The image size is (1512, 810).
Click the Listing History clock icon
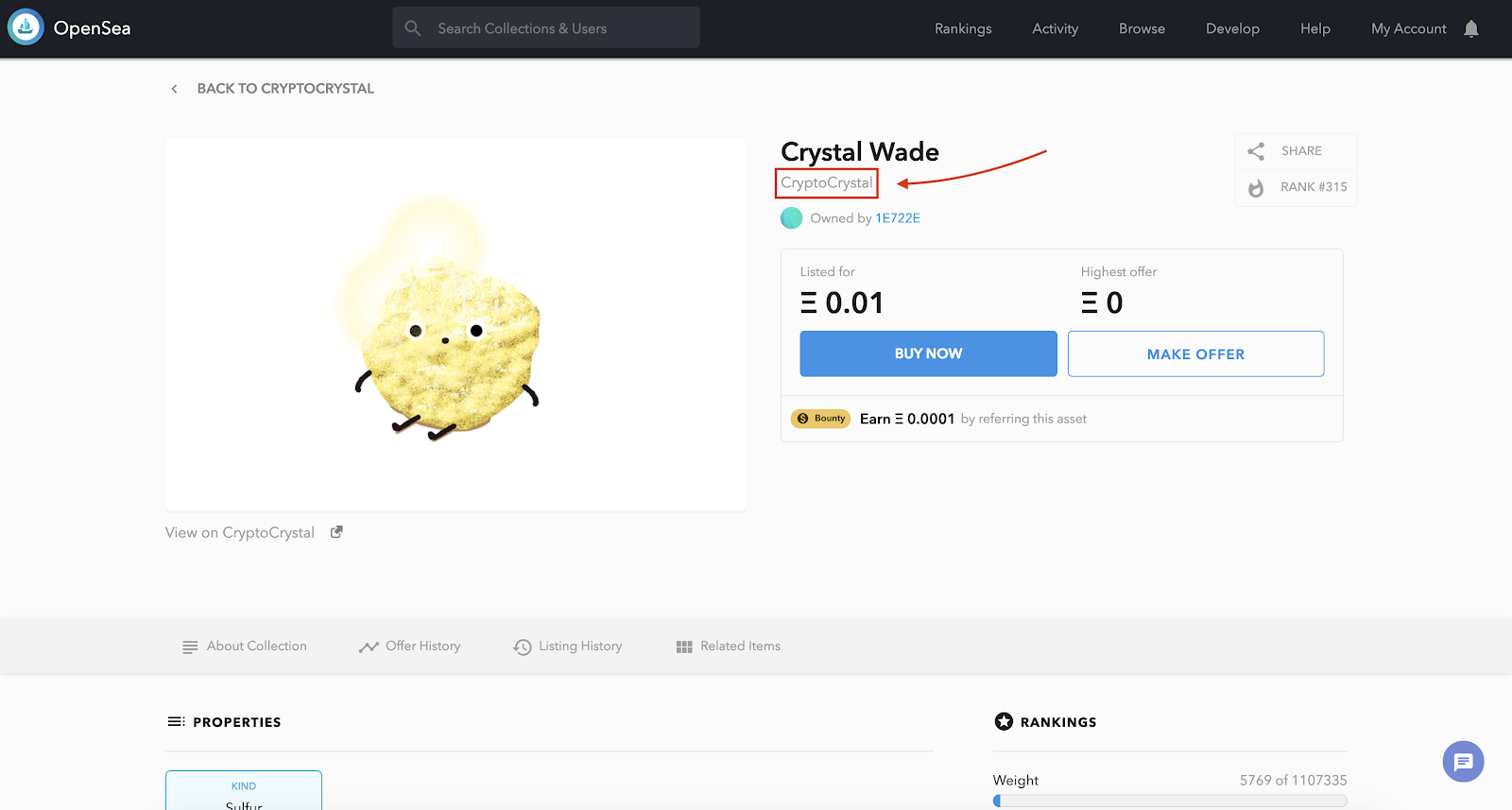pos(523,647)
